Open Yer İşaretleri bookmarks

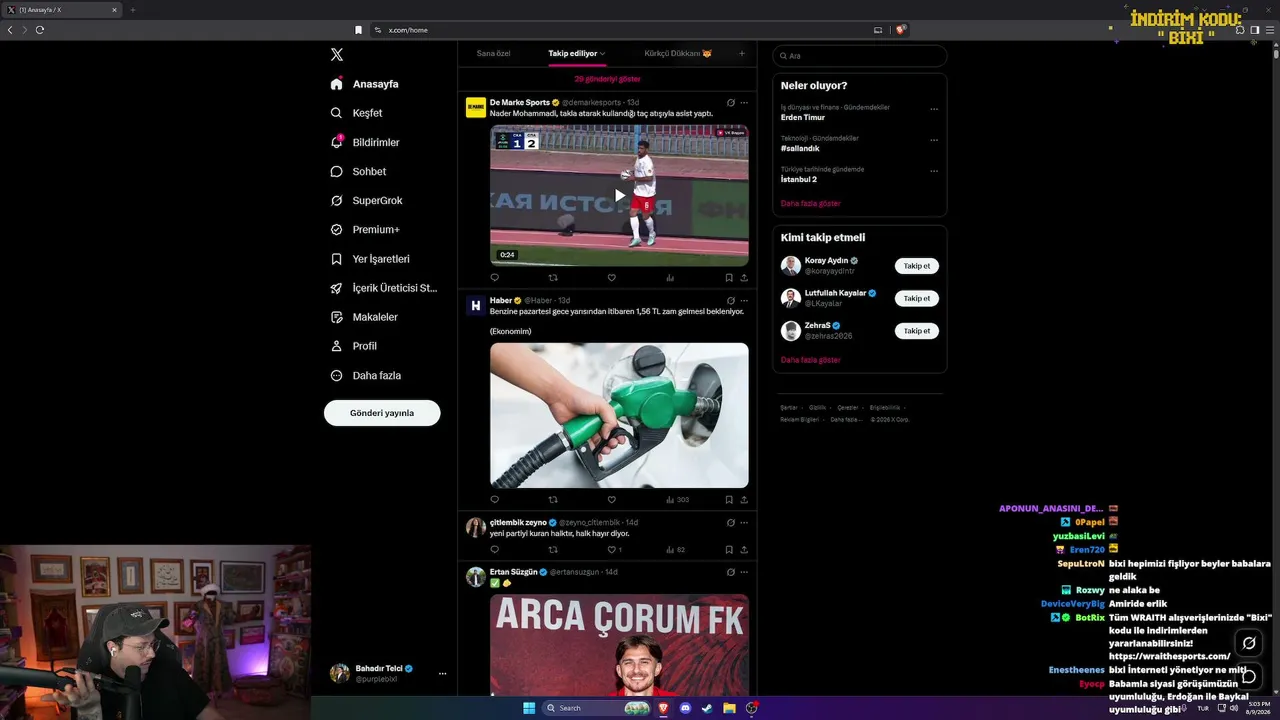point(370,258)
